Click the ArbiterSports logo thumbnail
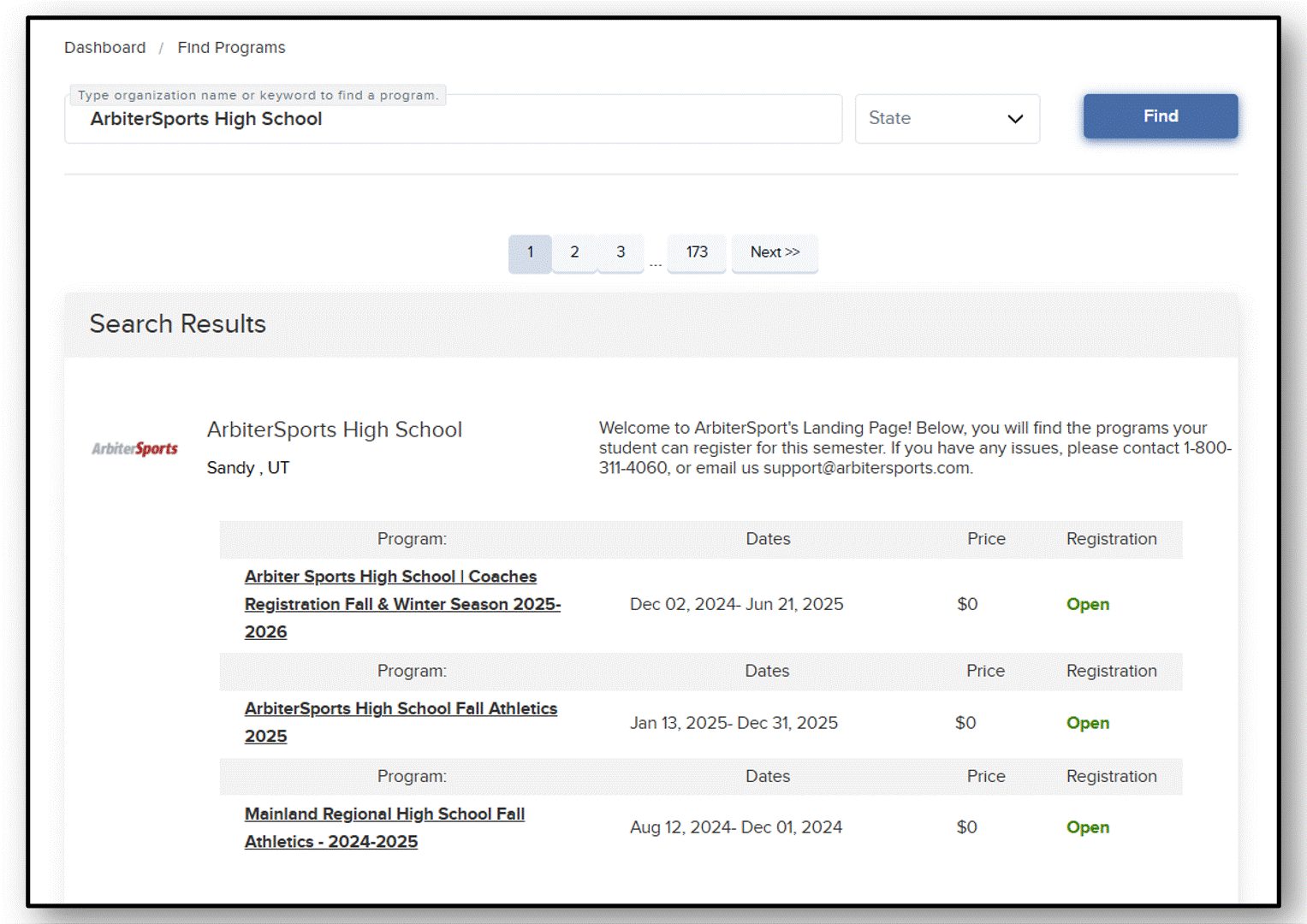This screenshot has width=1307, height=924. (135, 448)
